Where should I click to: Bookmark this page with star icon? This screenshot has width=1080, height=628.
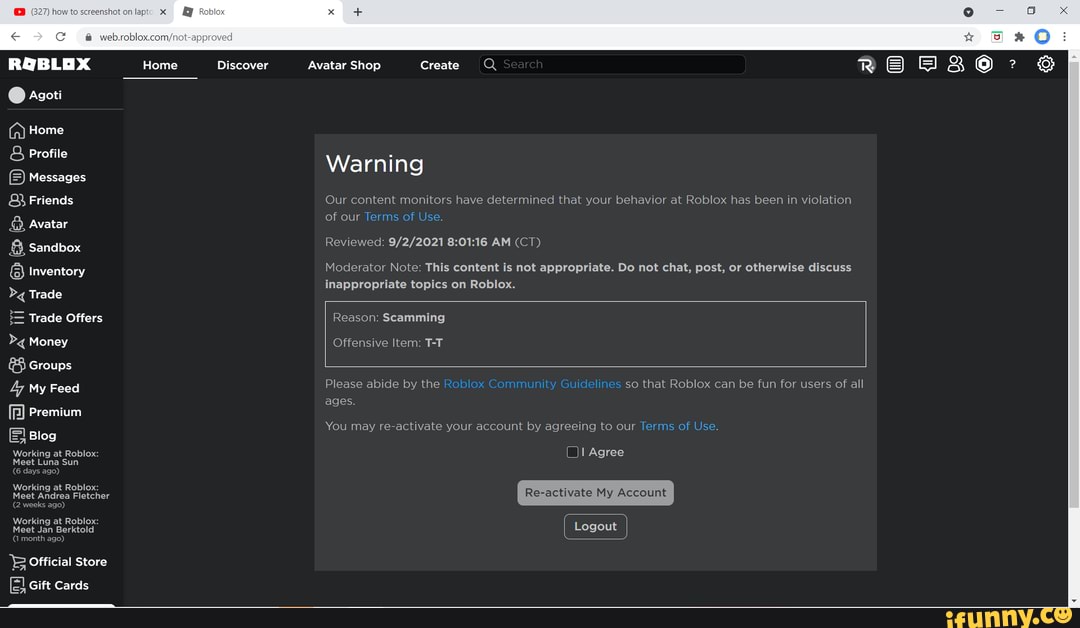(969, 36)
